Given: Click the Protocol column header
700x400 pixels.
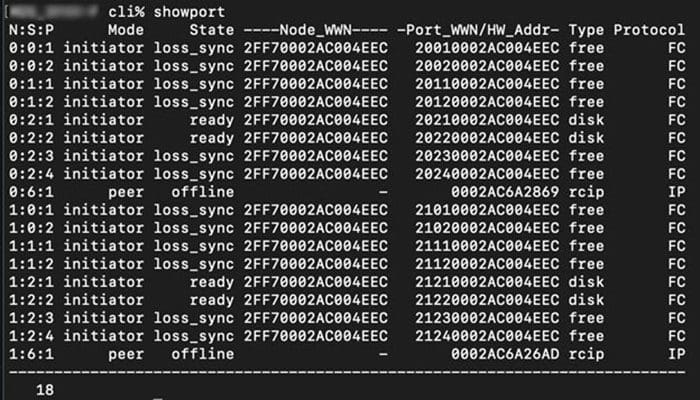Looking at the screenshot, I should [649, 30].
